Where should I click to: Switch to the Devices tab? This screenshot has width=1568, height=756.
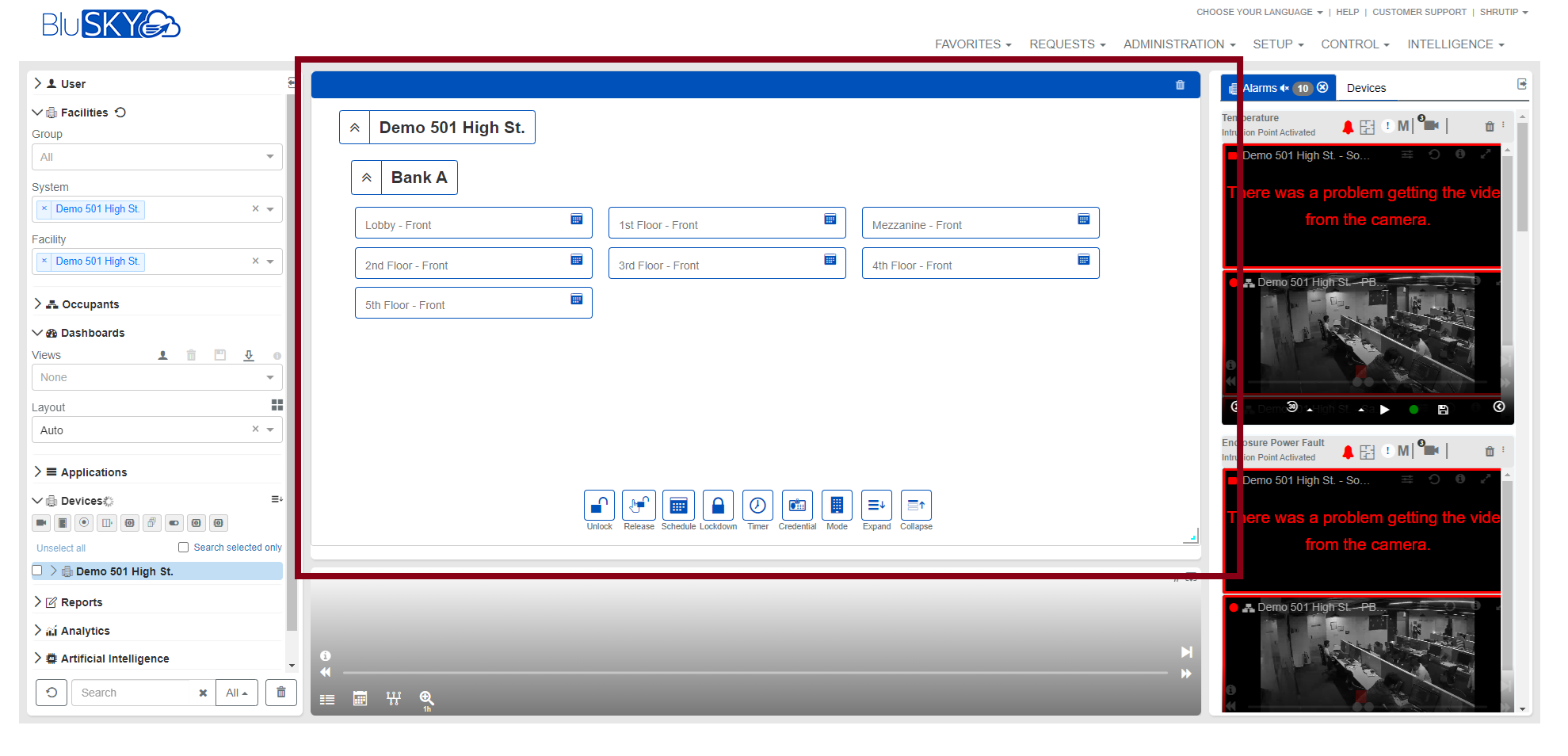[1366, 88]
